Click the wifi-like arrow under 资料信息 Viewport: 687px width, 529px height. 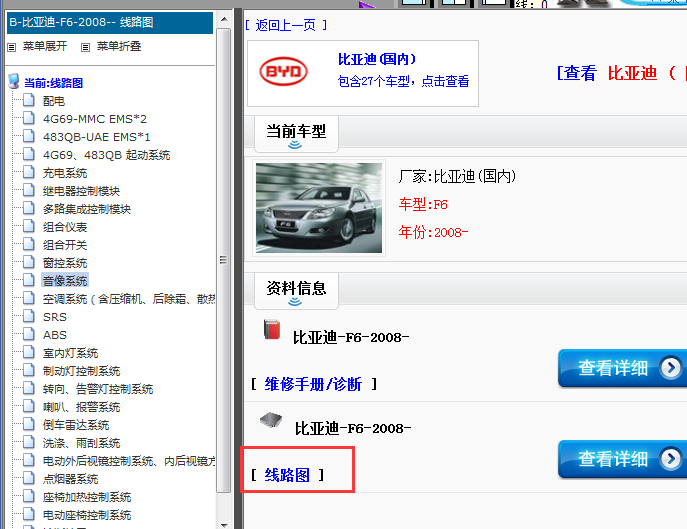[295, 302]
